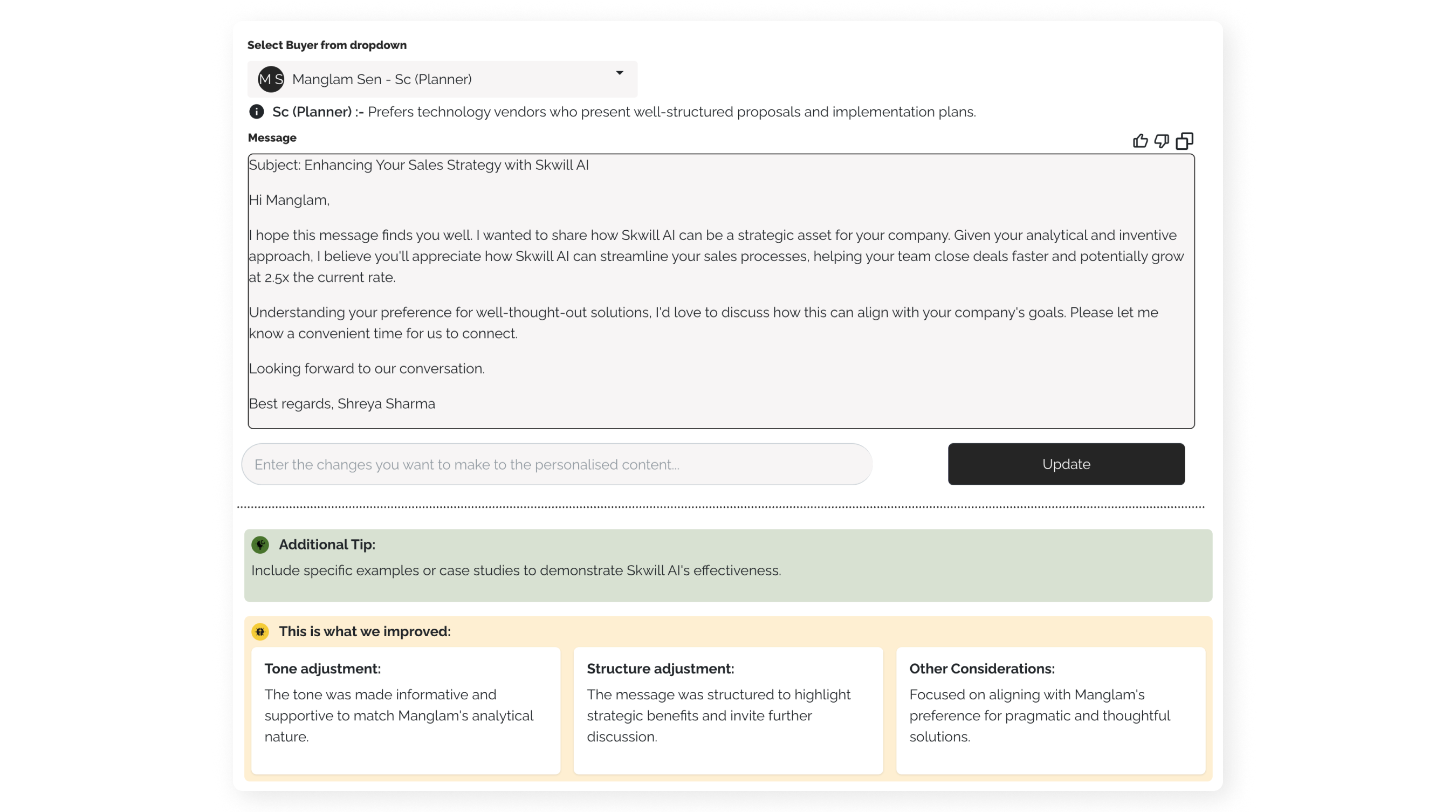
Task: Click the thumbs down feedback icon
Action: click(1162, 141)
